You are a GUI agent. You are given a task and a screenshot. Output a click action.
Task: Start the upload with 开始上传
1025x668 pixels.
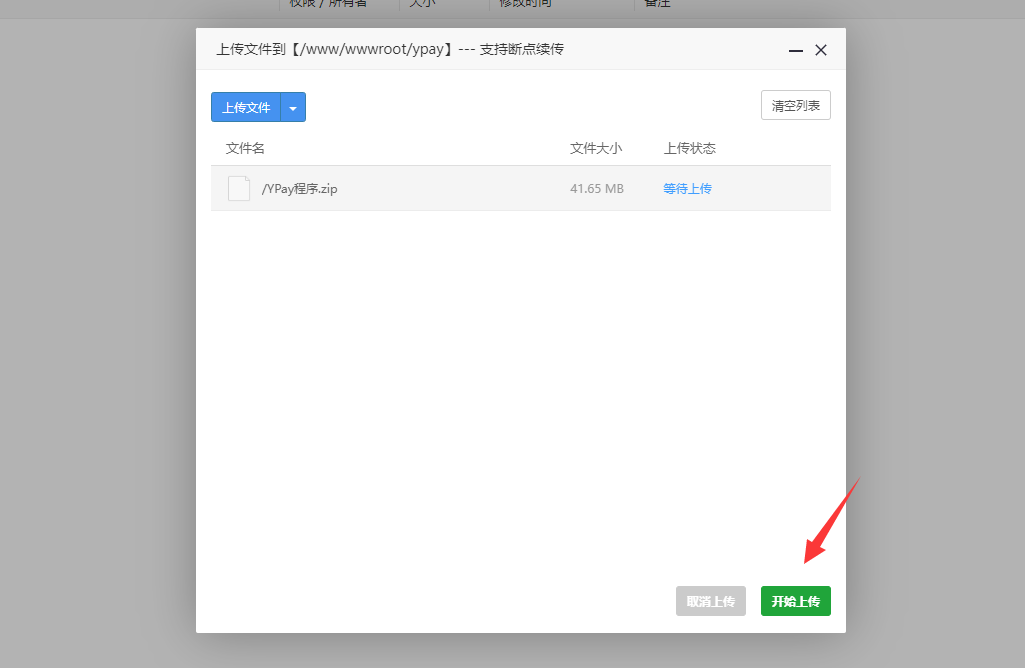pos(795,601)
